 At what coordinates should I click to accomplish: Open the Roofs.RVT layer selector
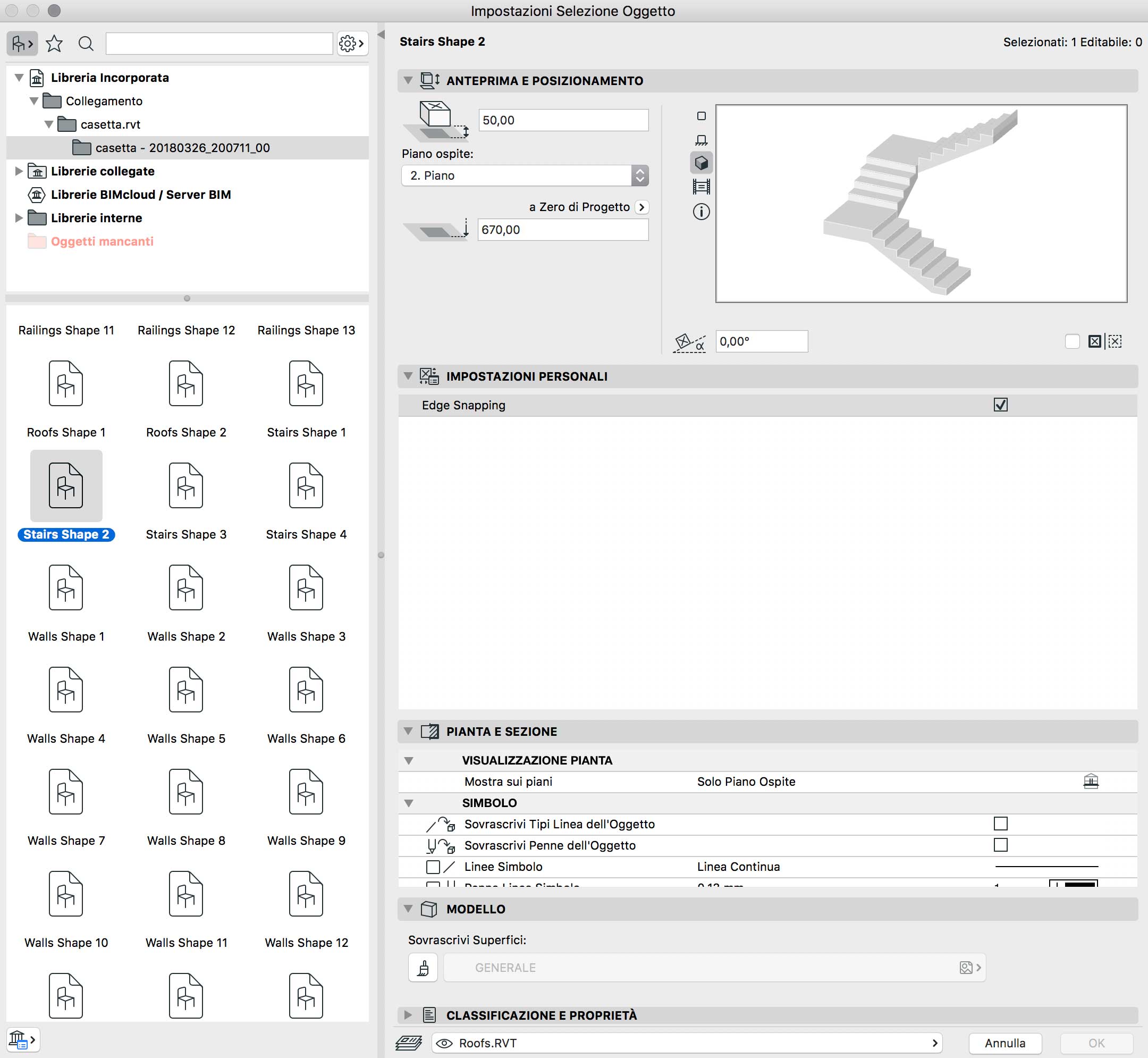click(x=687, y=1043)
